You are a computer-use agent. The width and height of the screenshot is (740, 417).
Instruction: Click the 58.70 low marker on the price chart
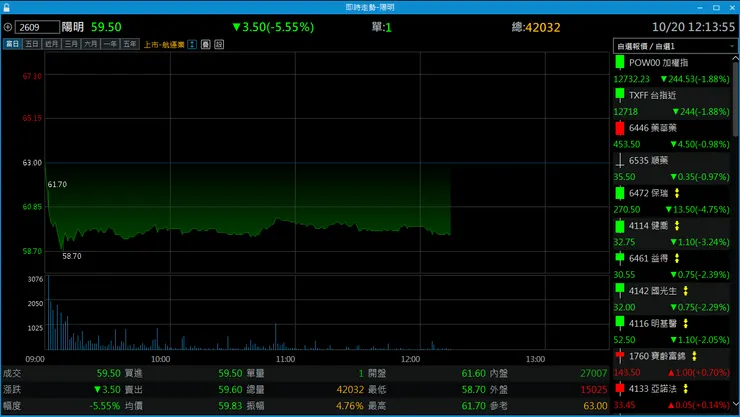tap(72, 256)
